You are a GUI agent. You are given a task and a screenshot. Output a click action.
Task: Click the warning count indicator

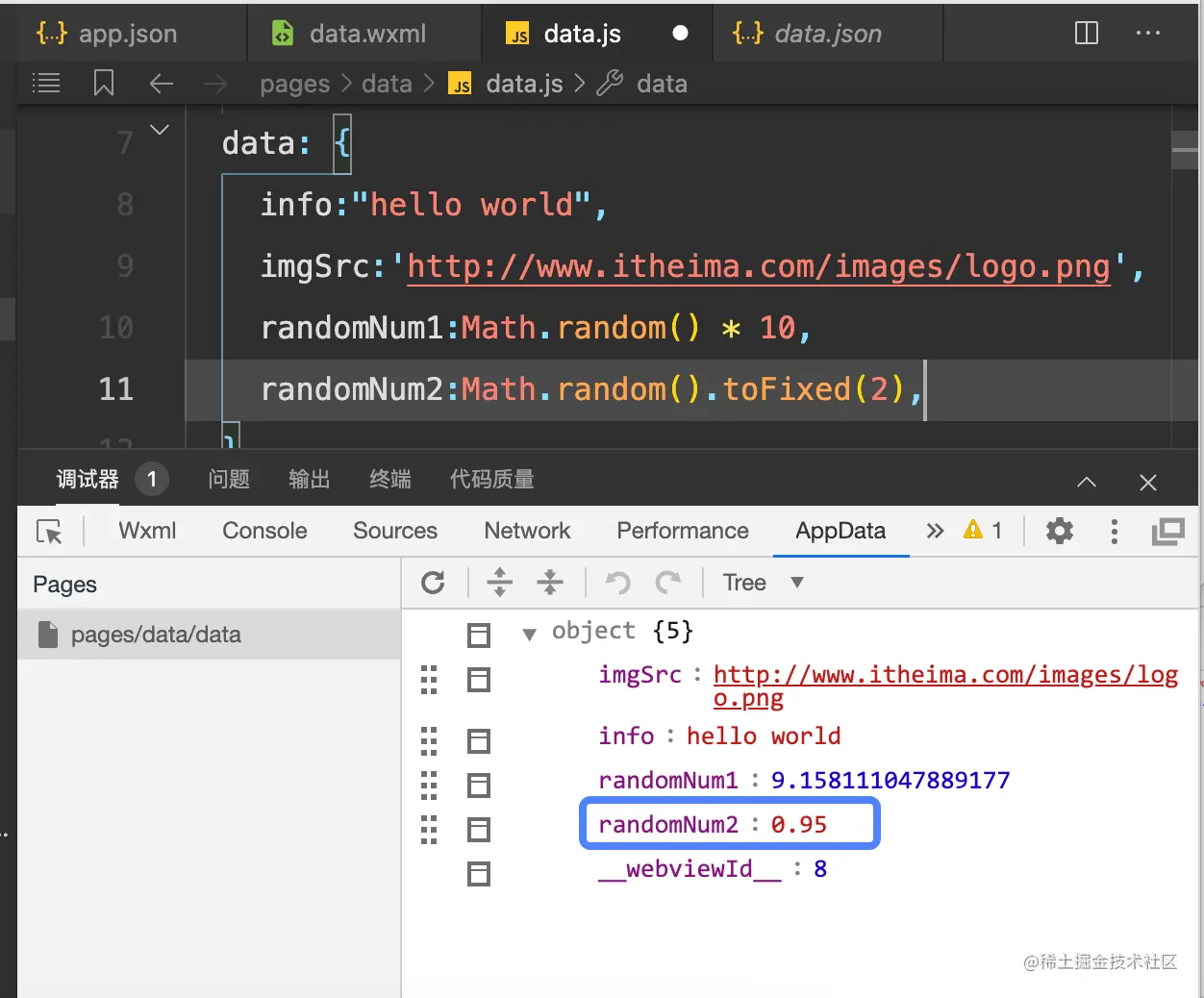[983, 531]
